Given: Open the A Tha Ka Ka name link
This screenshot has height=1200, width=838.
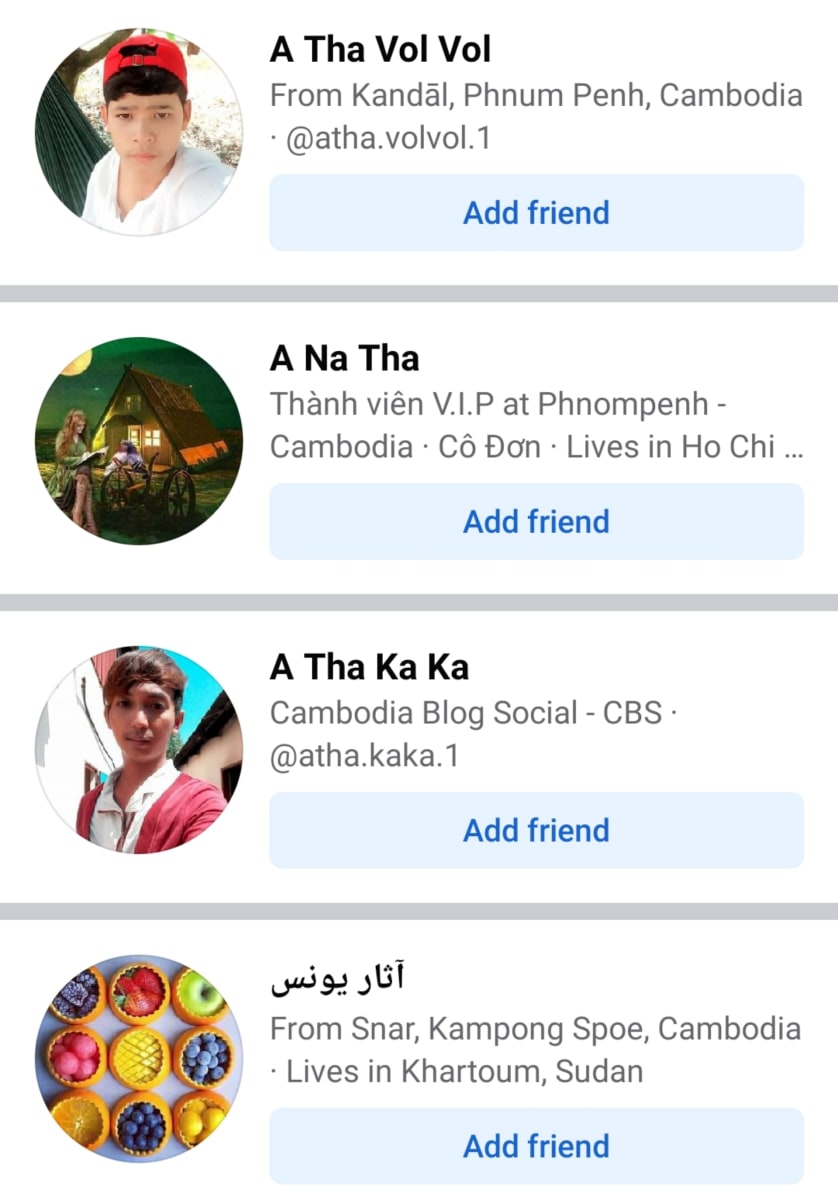Looking at the screenshot, I should tap(369, 666).
